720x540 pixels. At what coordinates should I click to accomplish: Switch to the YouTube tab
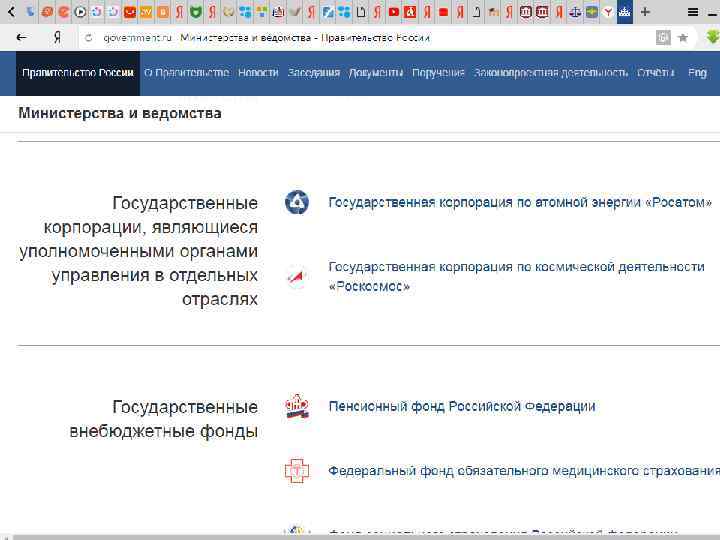coord(394,12)
